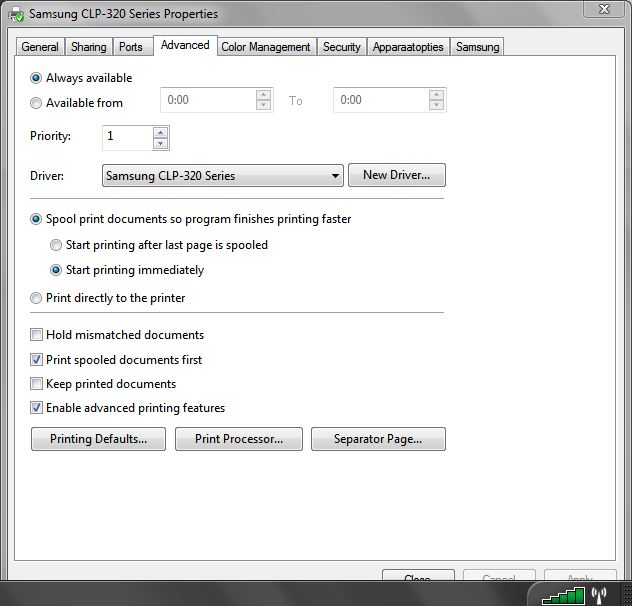Click the down arrow of the To end time

436,105
